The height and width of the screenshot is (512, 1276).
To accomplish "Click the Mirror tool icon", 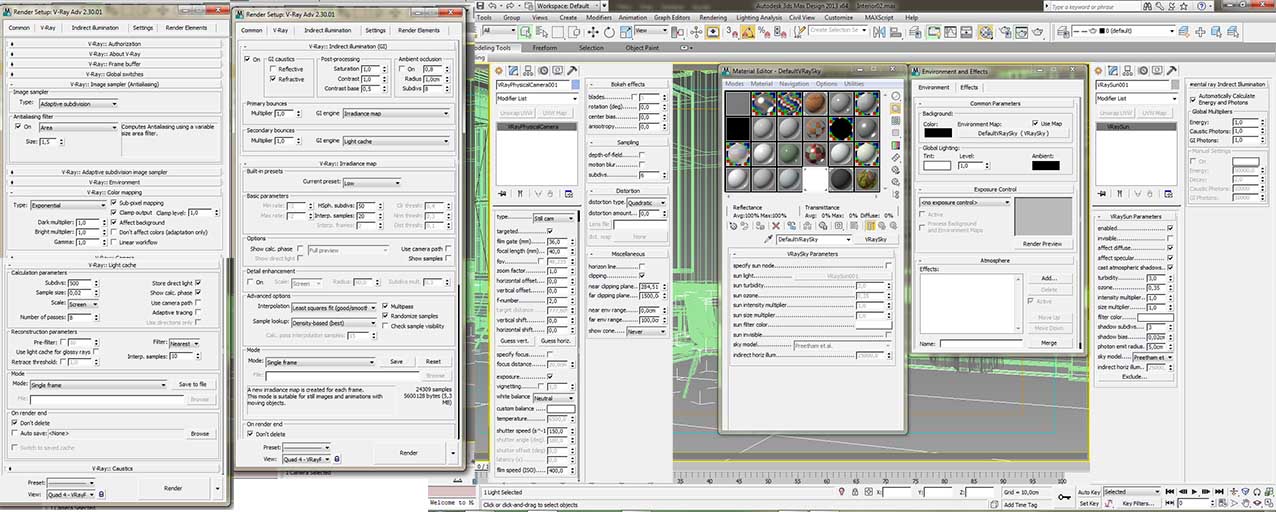I will pyautogui.click(x=879, y=32).
